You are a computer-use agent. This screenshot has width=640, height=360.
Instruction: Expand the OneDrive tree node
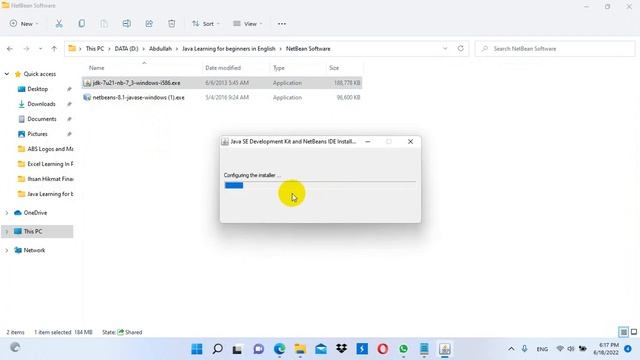coord(7,213)
